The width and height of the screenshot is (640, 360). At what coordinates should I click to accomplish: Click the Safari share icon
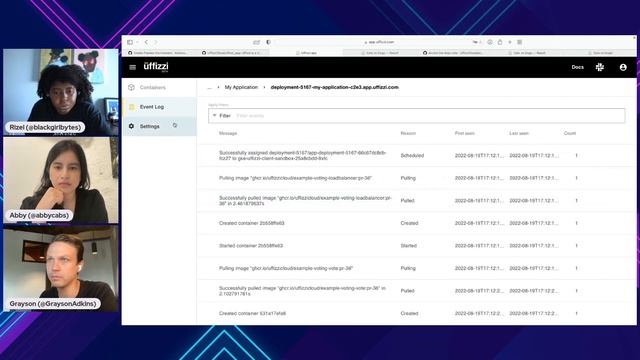500,42
